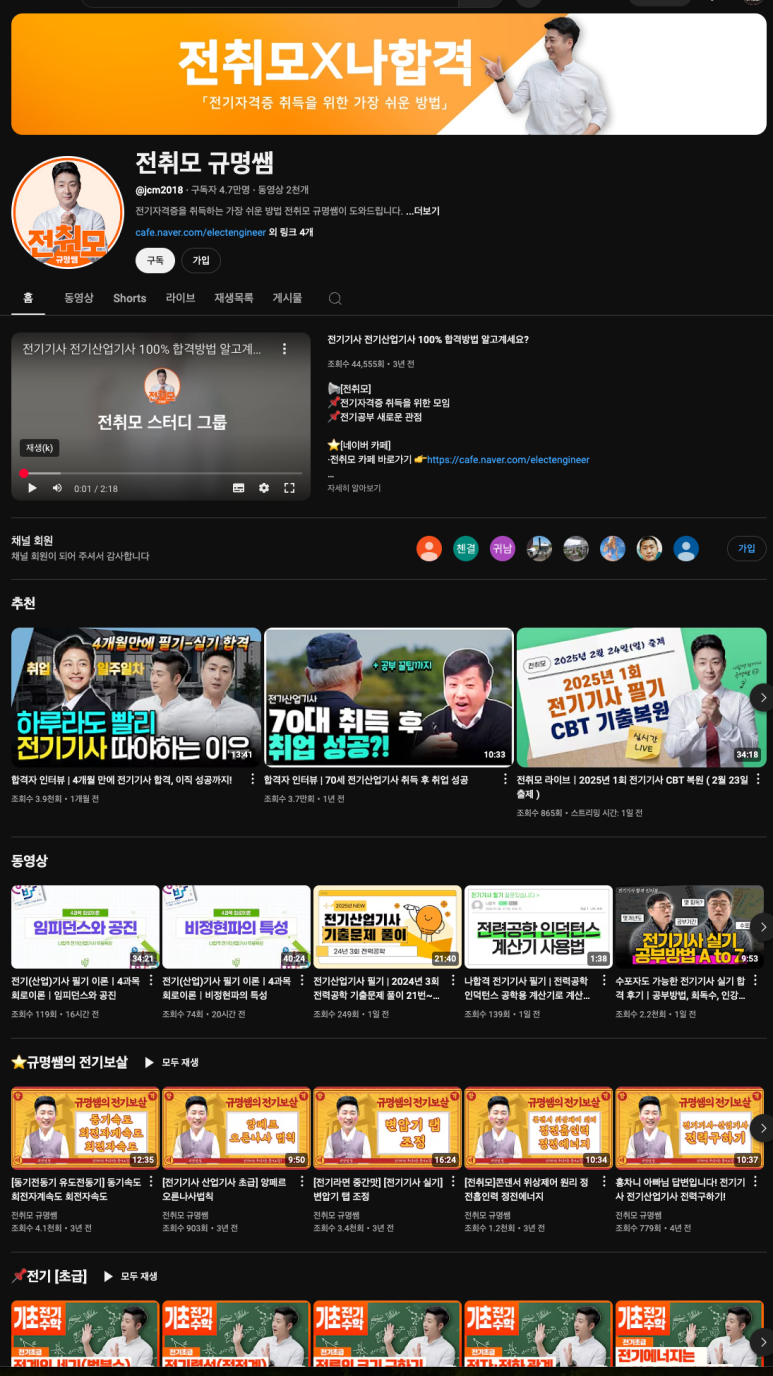Select the 홈 tab
The image size is (773, 1376).
click(x=28, y=298)
